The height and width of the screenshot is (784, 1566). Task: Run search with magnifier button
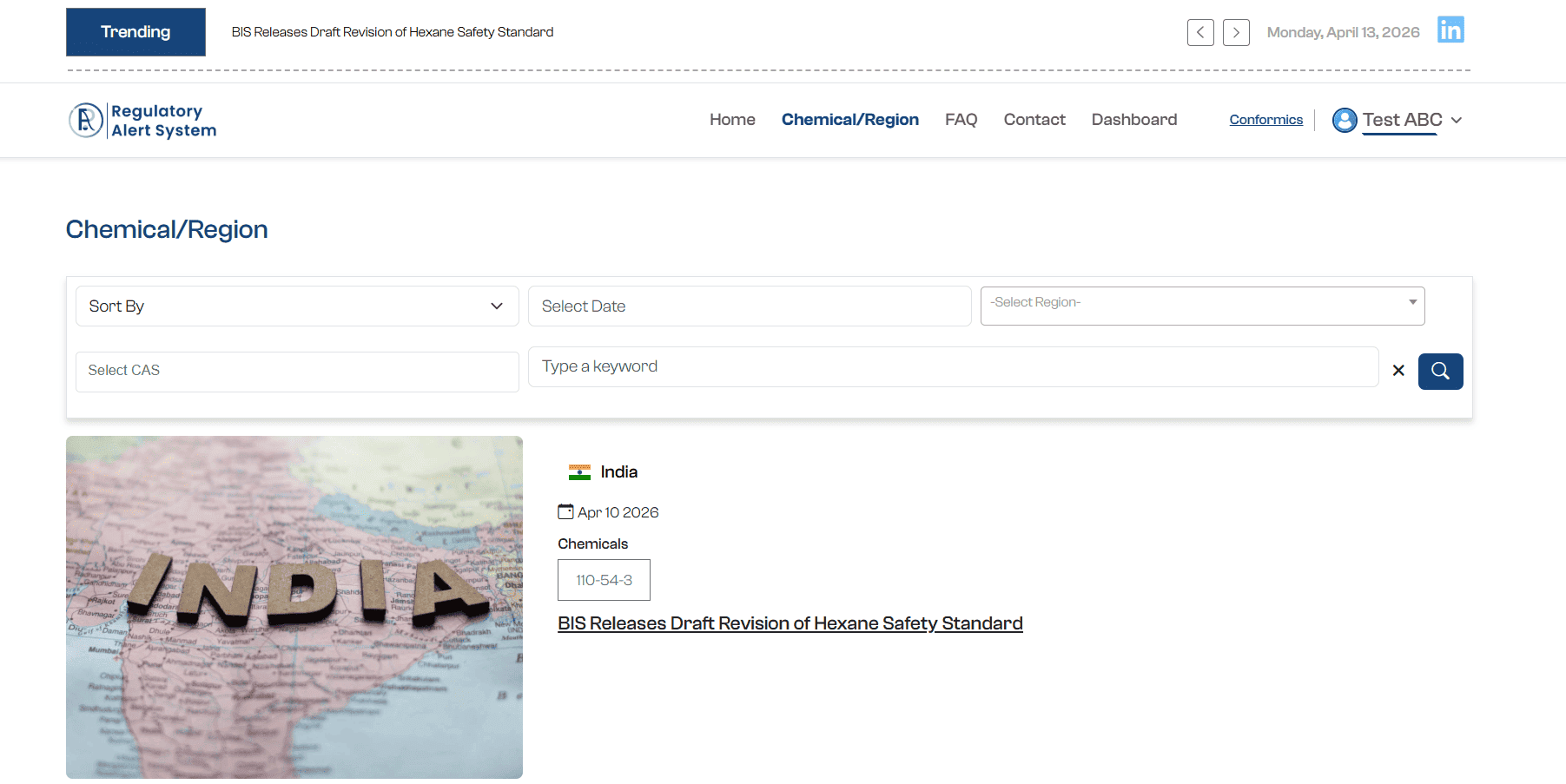1440,371
